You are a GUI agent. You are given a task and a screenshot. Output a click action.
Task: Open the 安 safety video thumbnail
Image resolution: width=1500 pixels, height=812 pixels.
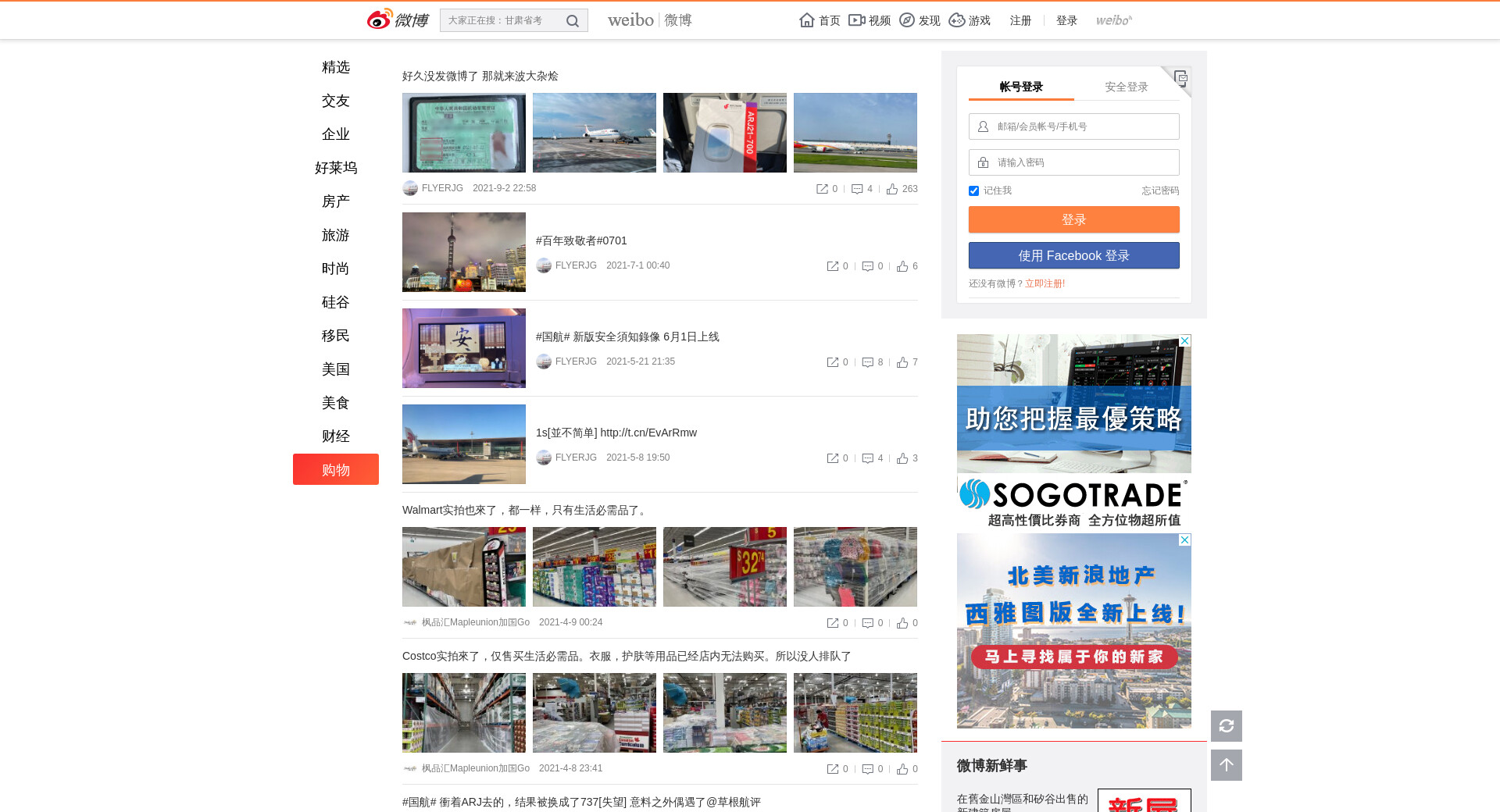pos(464,348)
